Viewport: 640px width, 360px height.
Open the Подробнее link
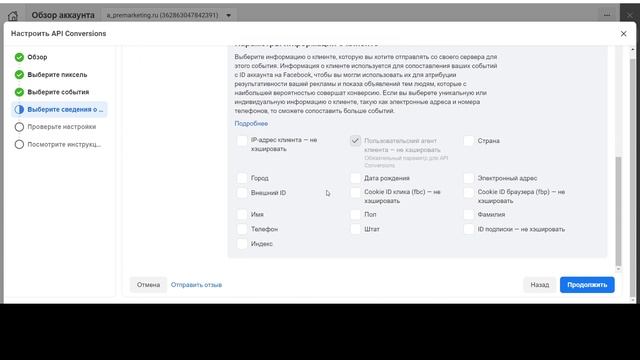click(x=251, y=123)
